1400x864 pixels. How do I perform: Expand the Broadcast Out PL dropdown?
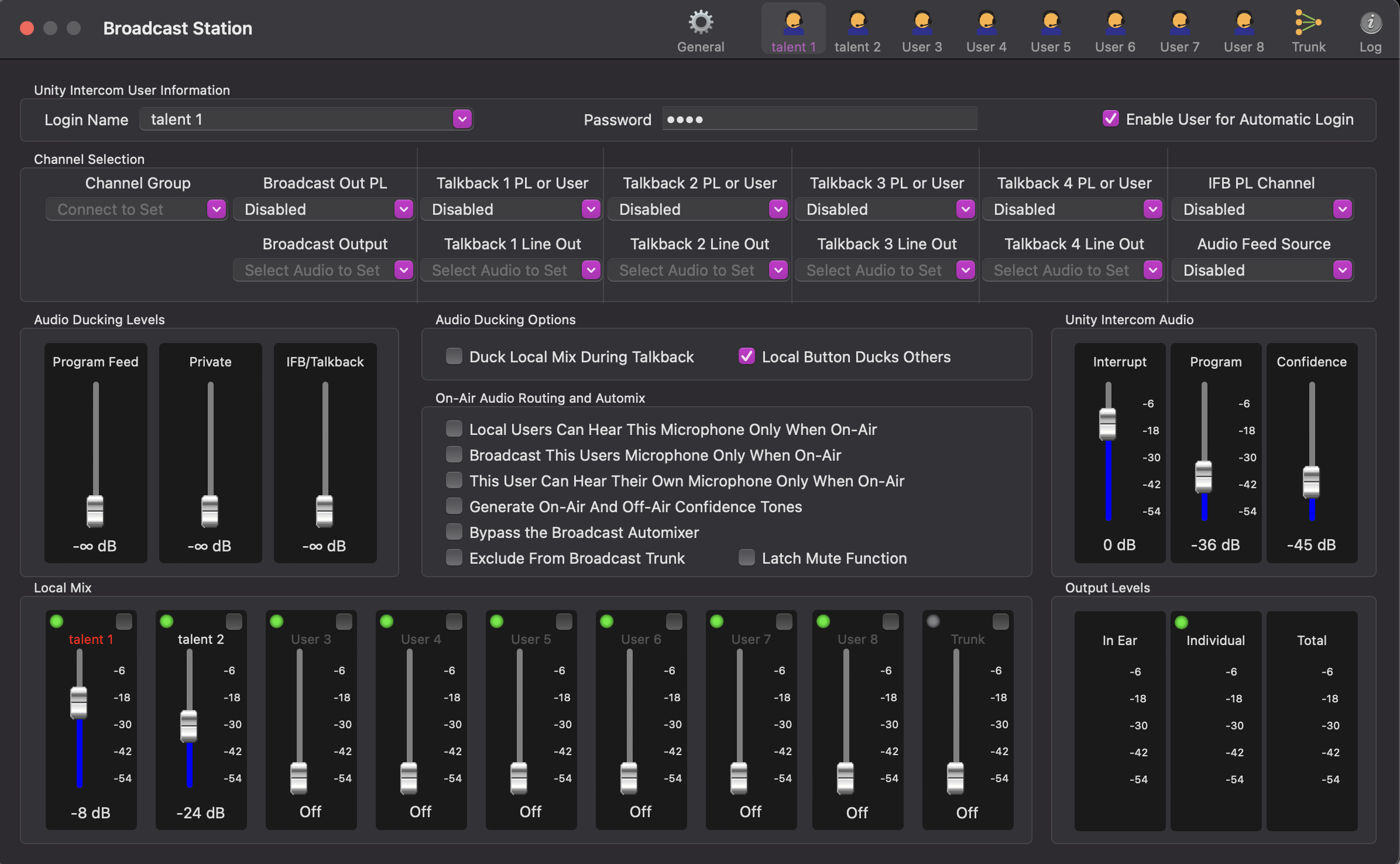[403, 209]
